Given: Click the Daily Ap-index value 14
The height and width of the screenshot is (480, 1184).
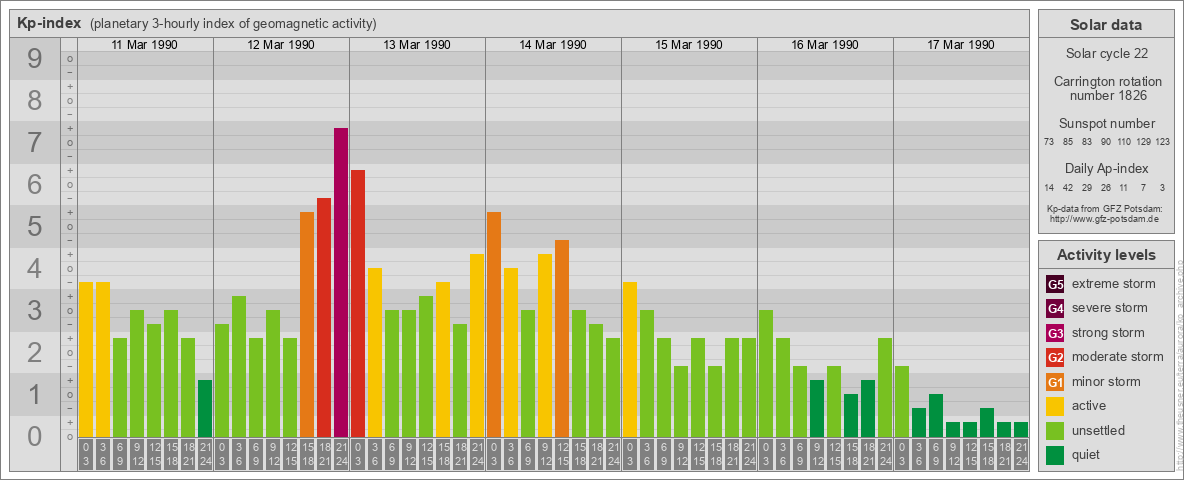Looking at the screenshot, I should pyautogui.click(x=1049, y=187).
